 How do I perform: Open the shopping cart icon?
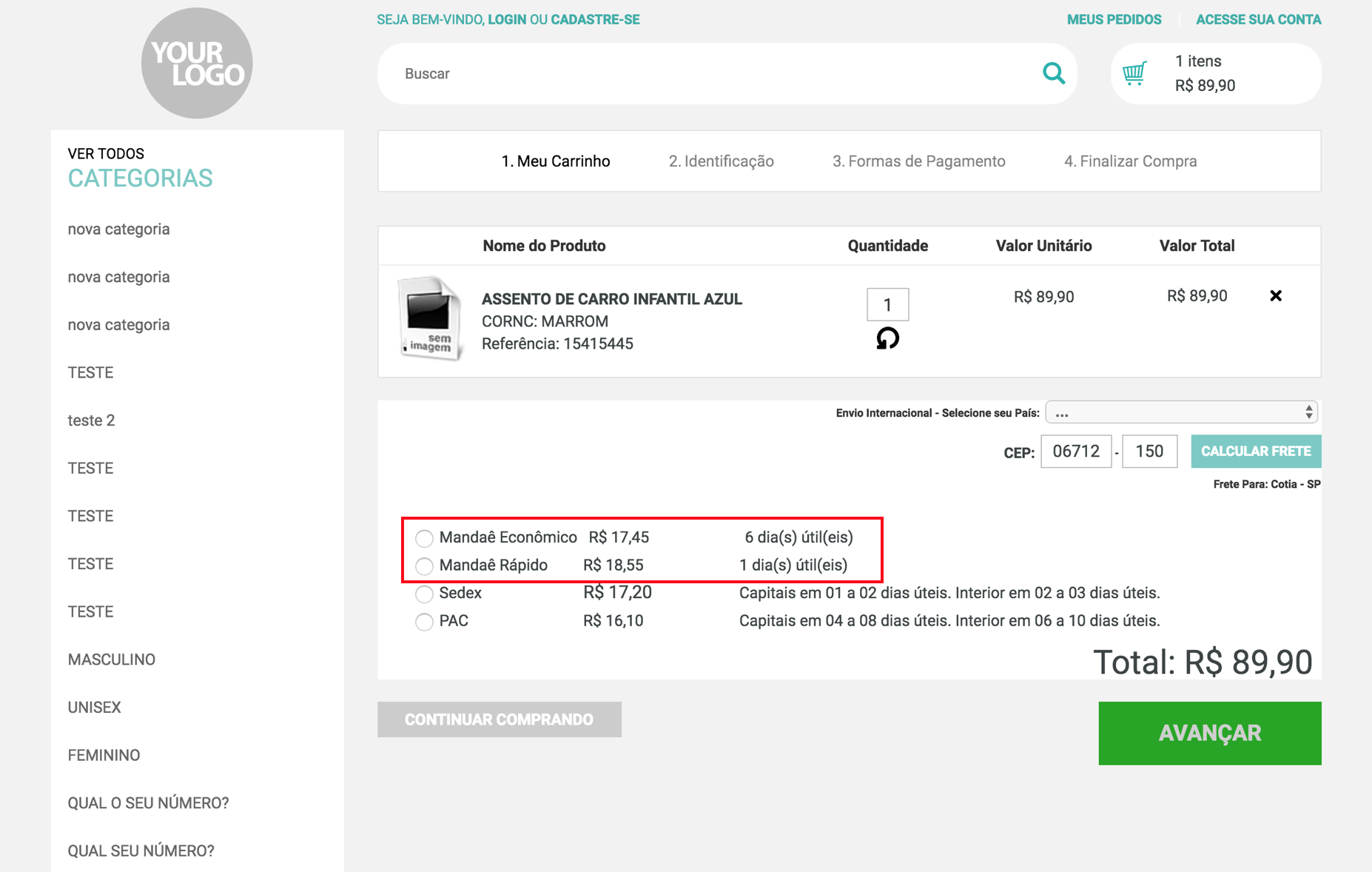(1134, 73)
